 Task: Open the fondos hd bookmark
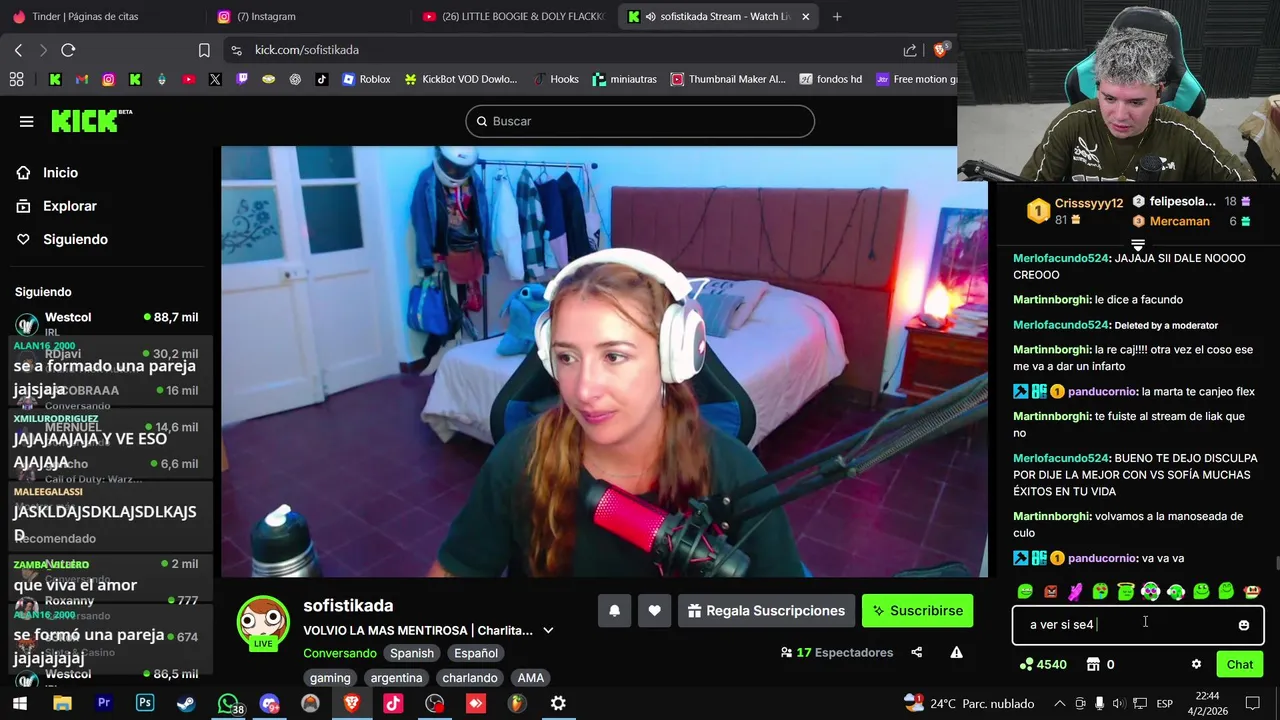[x=830, y=79]
